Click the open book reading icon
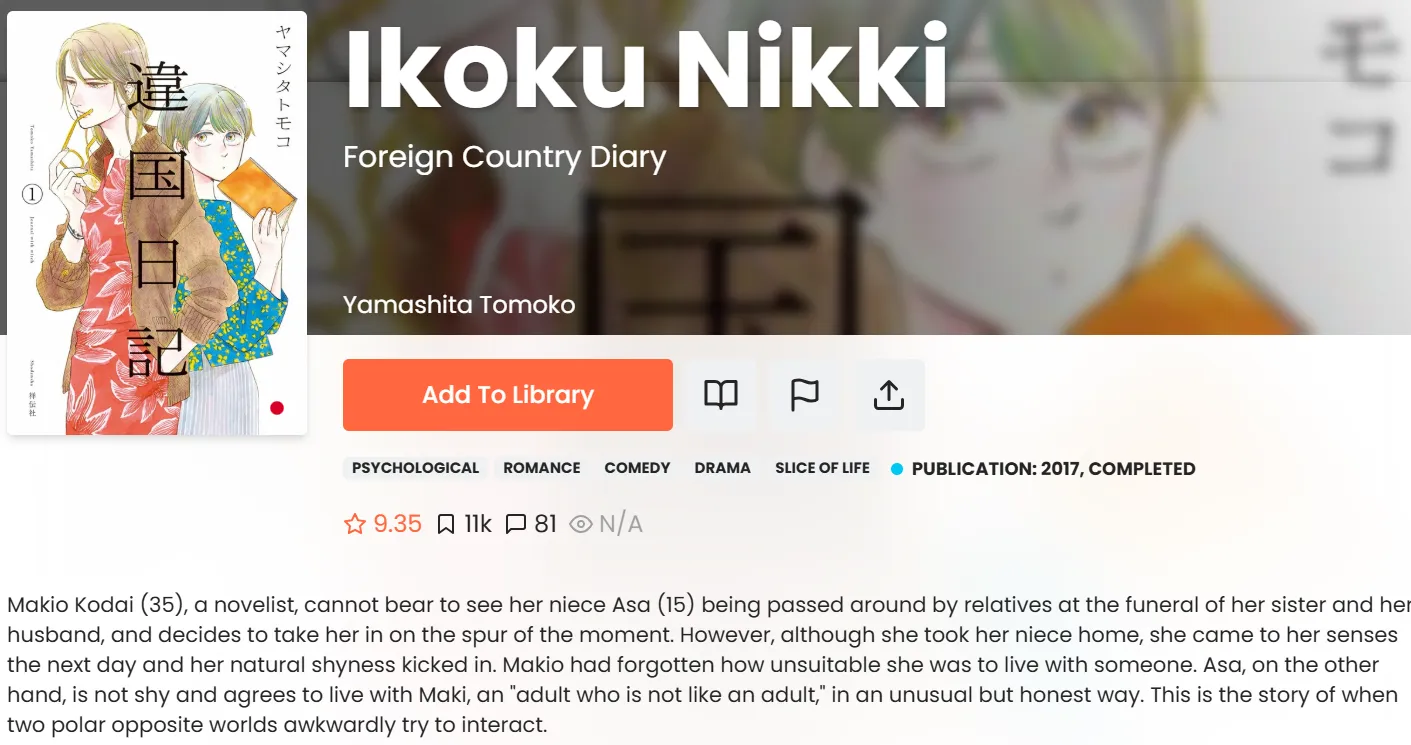 pyautogui.click(x=721, y=395)
